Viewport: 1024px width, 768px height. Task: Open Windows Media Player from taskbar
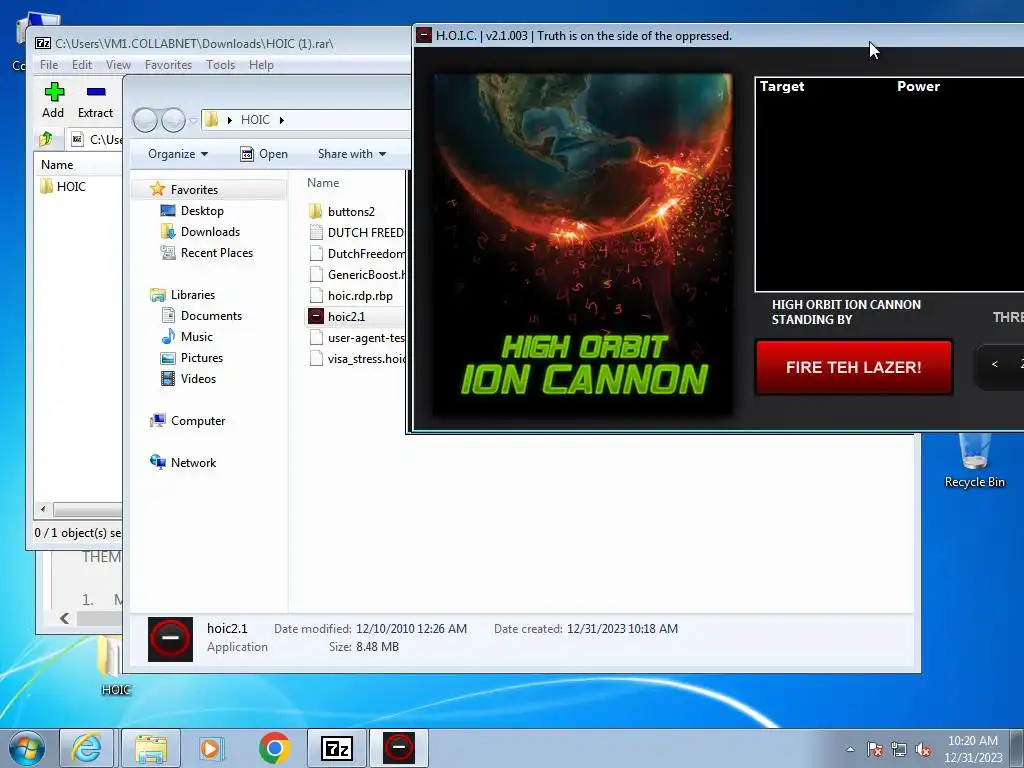point(210,748)
